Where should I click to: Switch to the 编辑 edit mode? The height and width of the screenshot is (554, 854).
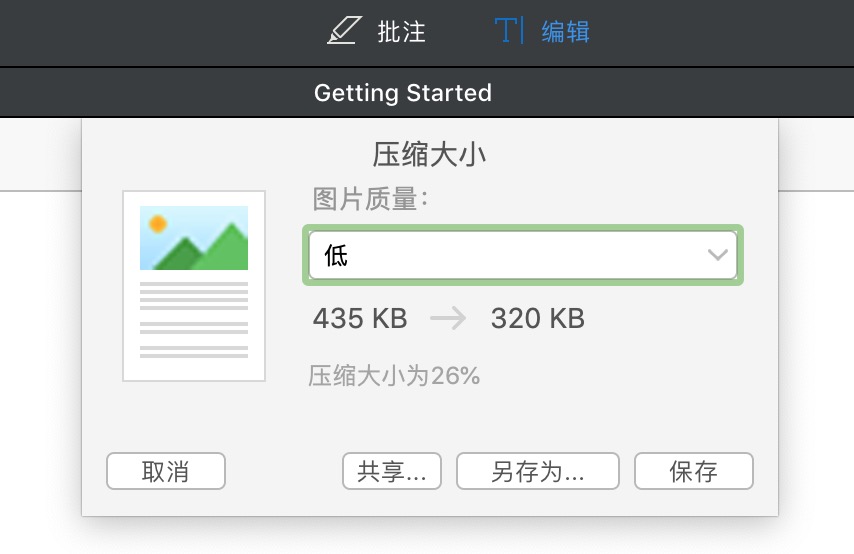[565, 32]
